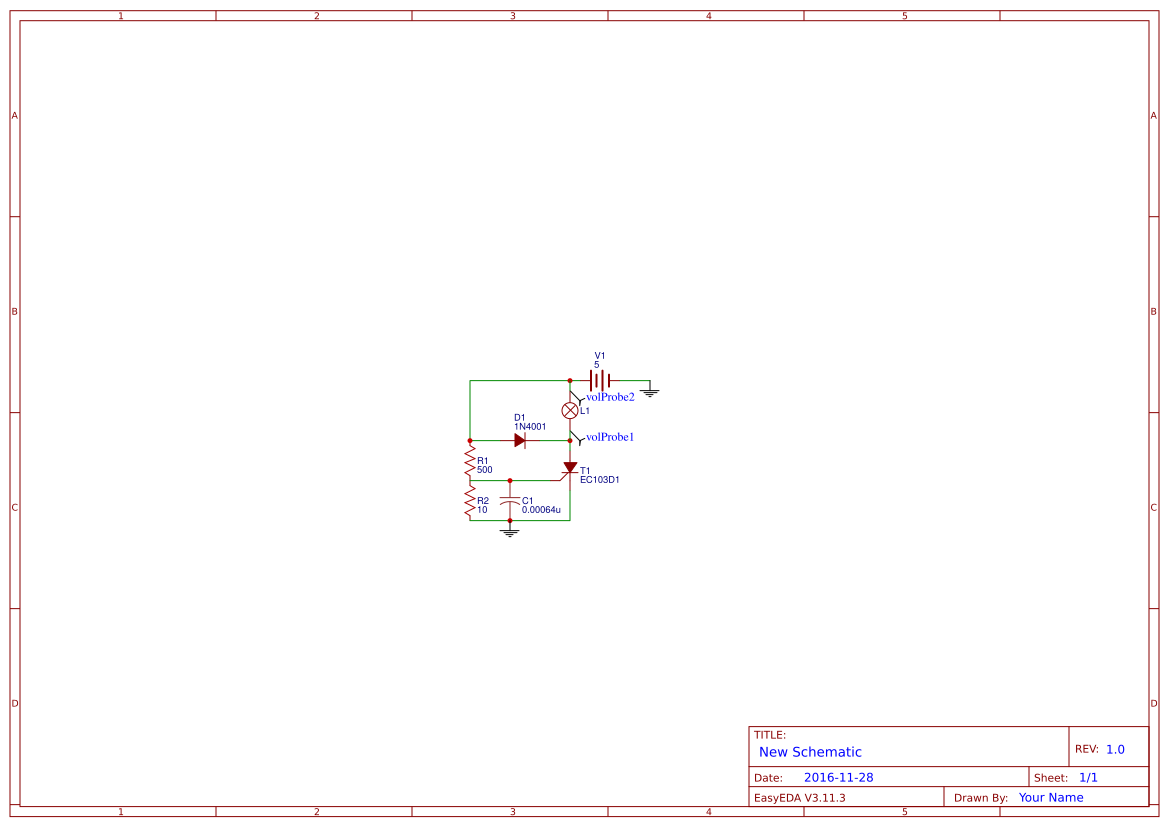Click the 'L1' designator label

click(x=584, y=411)
